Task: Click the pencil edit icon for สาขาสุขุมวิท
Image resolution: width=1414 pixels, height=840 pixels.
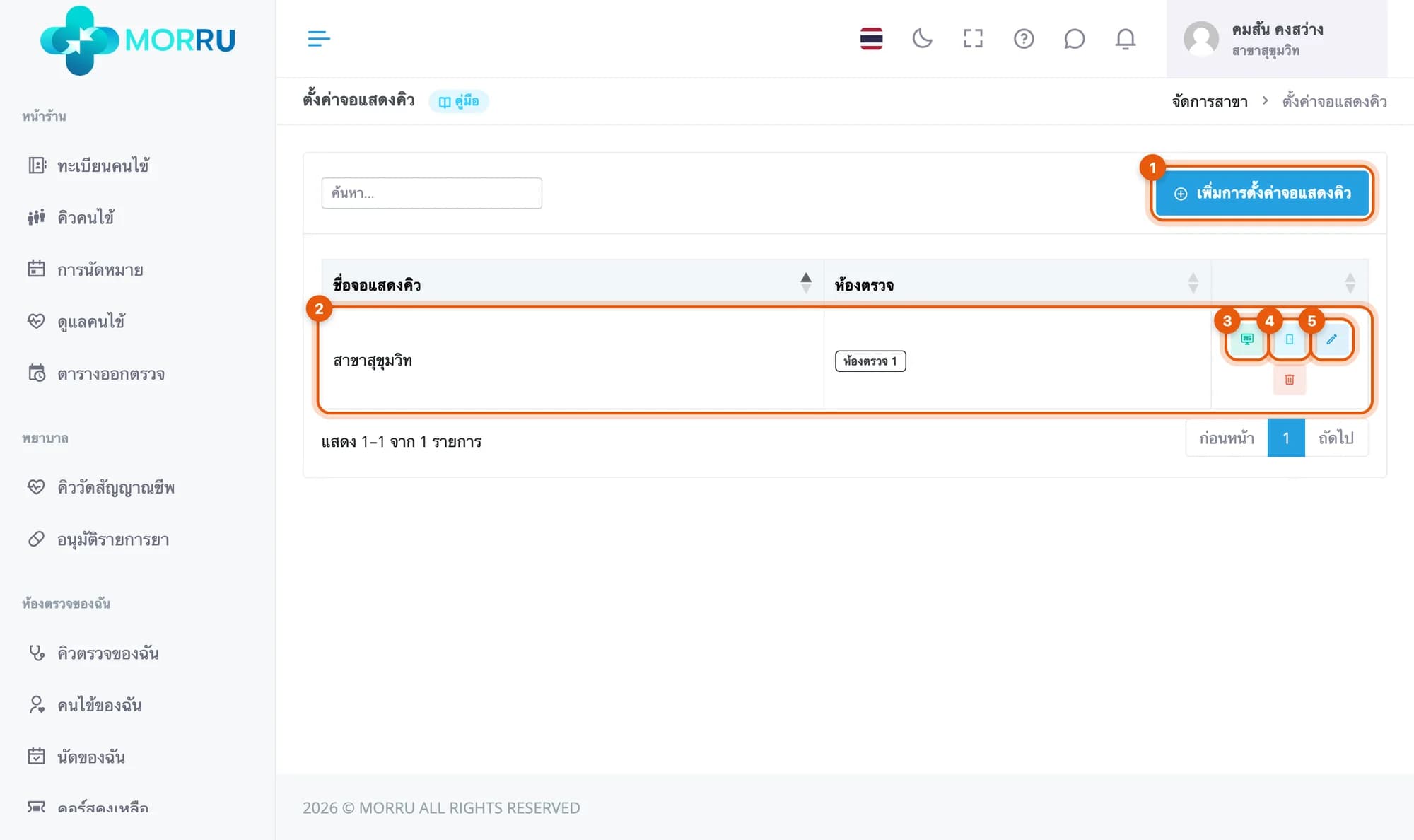Action: tap(1331, 339)
